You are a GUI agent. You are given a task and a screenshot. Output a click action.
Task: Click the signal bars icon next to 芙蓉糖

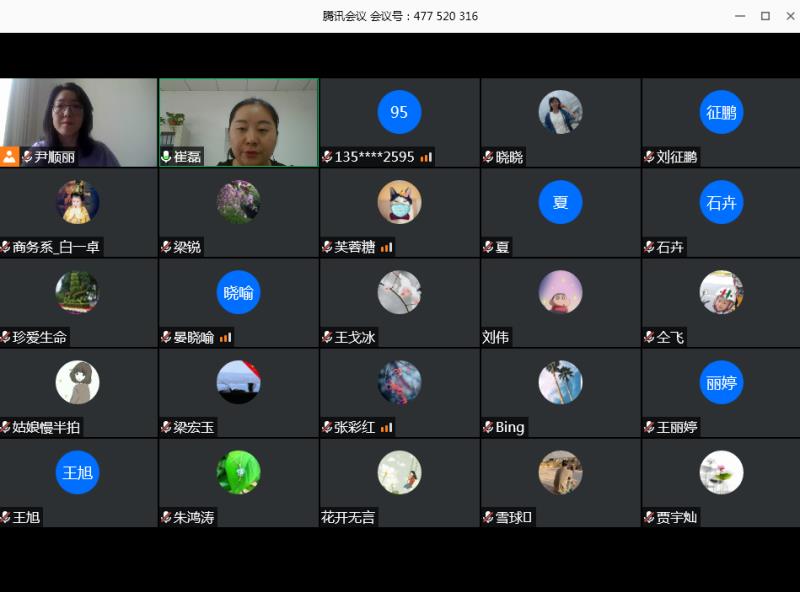tap(387, 247)
